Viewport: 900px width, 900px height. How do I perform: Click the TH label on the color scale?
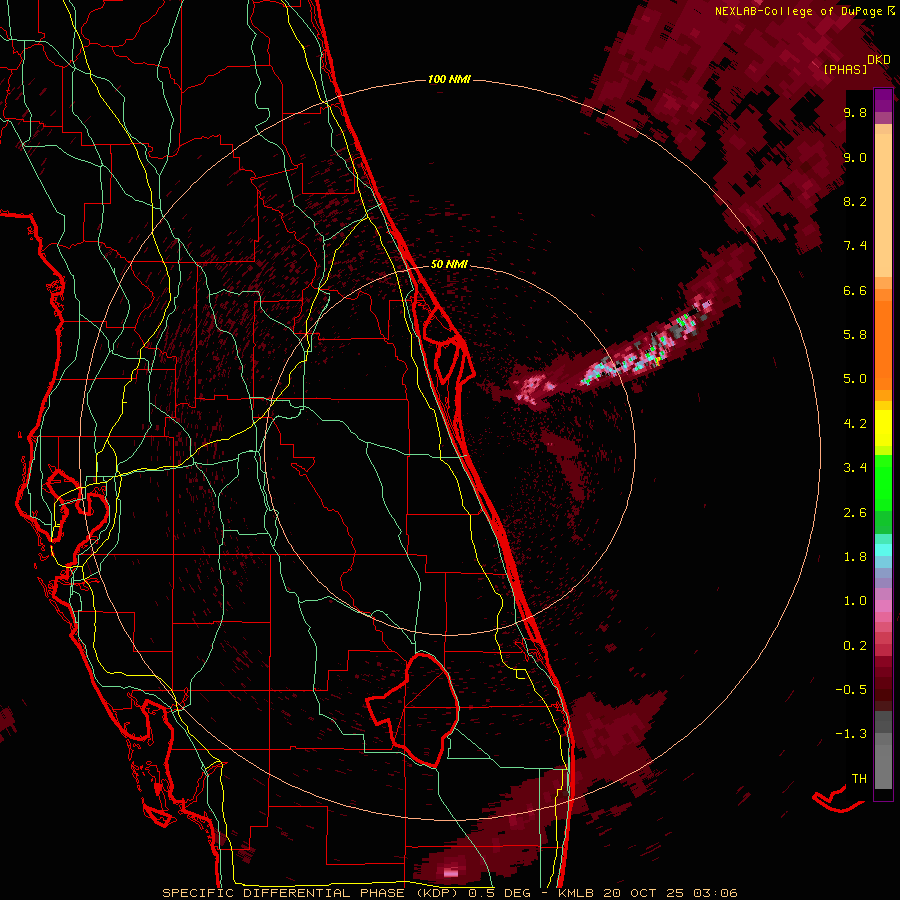(x=859, y=779)
